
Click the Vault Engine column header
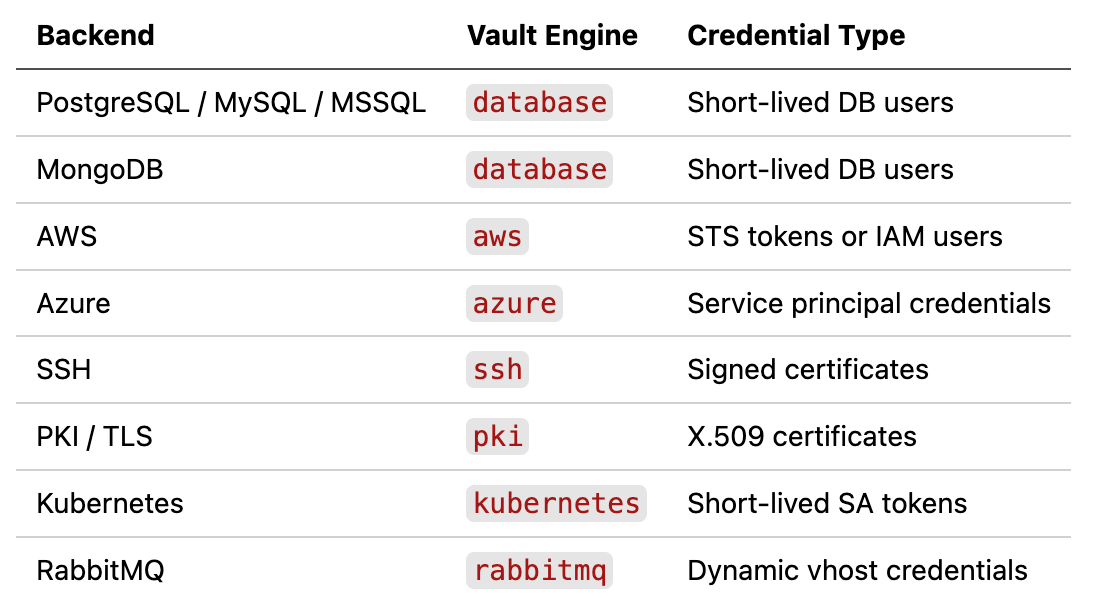click(x=552, y=35)
